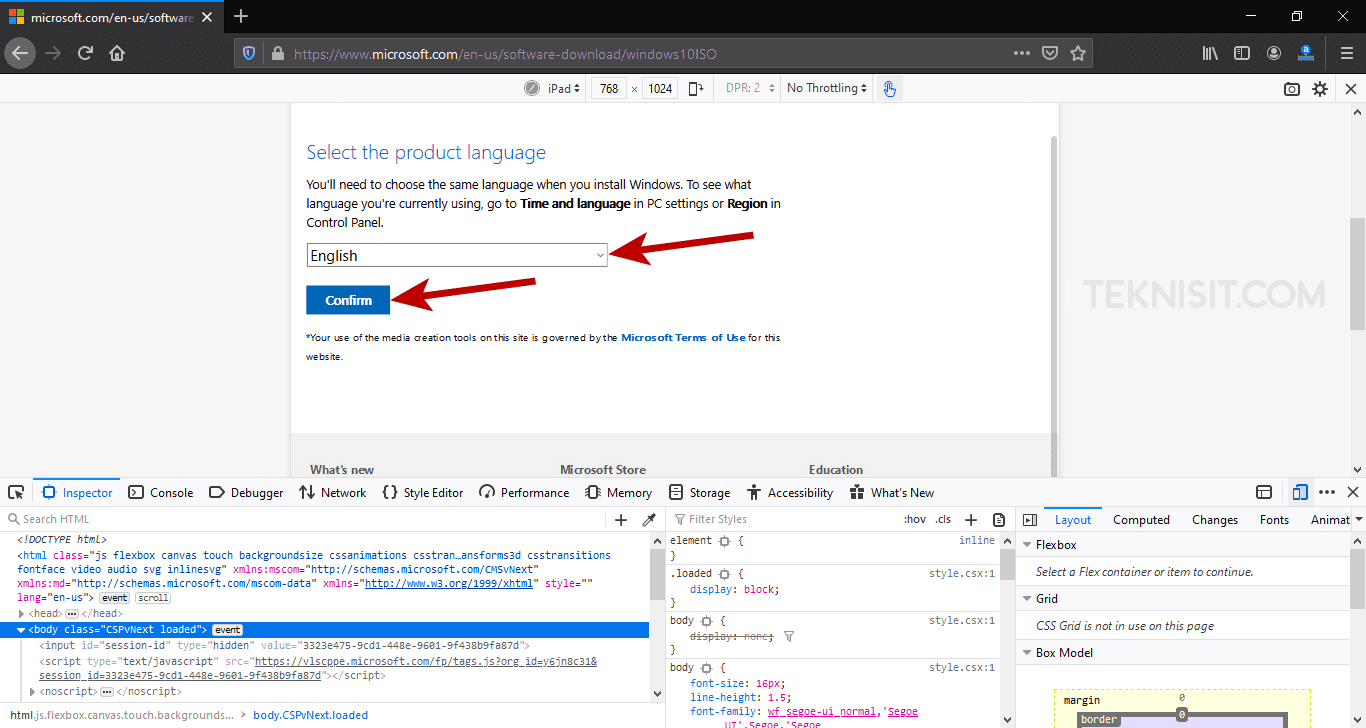This screenshot has width=1366, height=728.
Task: Reload the current page
Action: click(x=86, y=53)
